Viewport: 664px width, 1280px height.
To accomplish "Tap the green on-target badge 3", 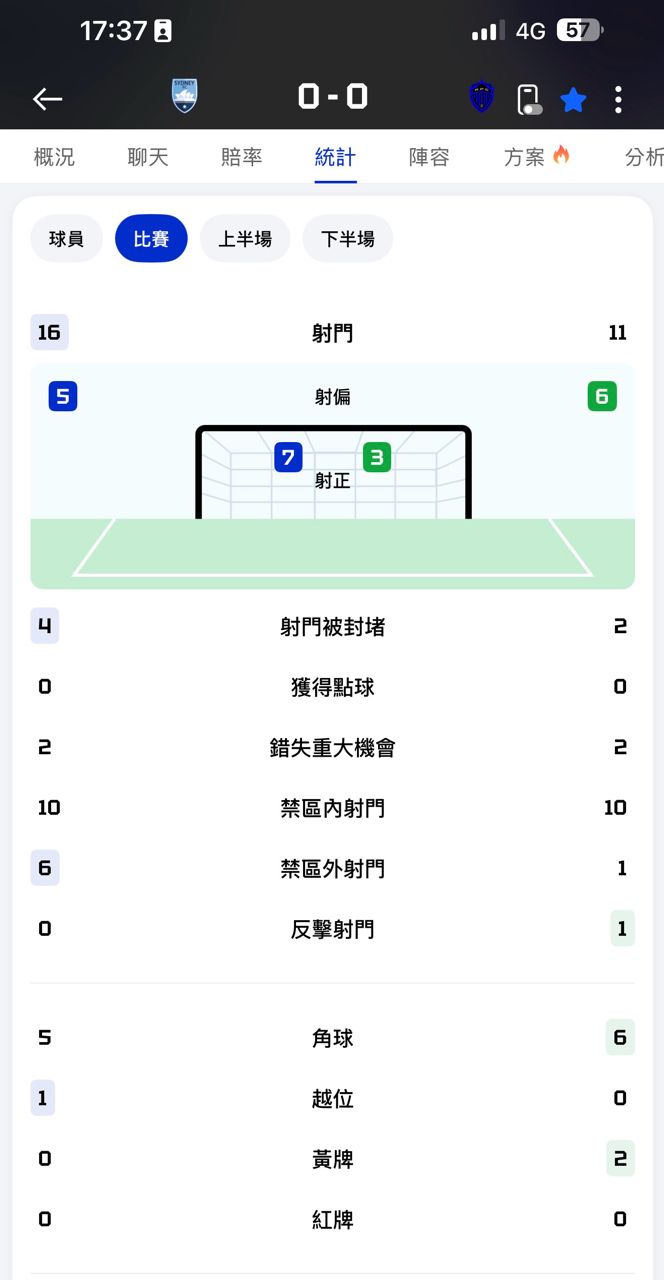I will click(x=376, y=458).
